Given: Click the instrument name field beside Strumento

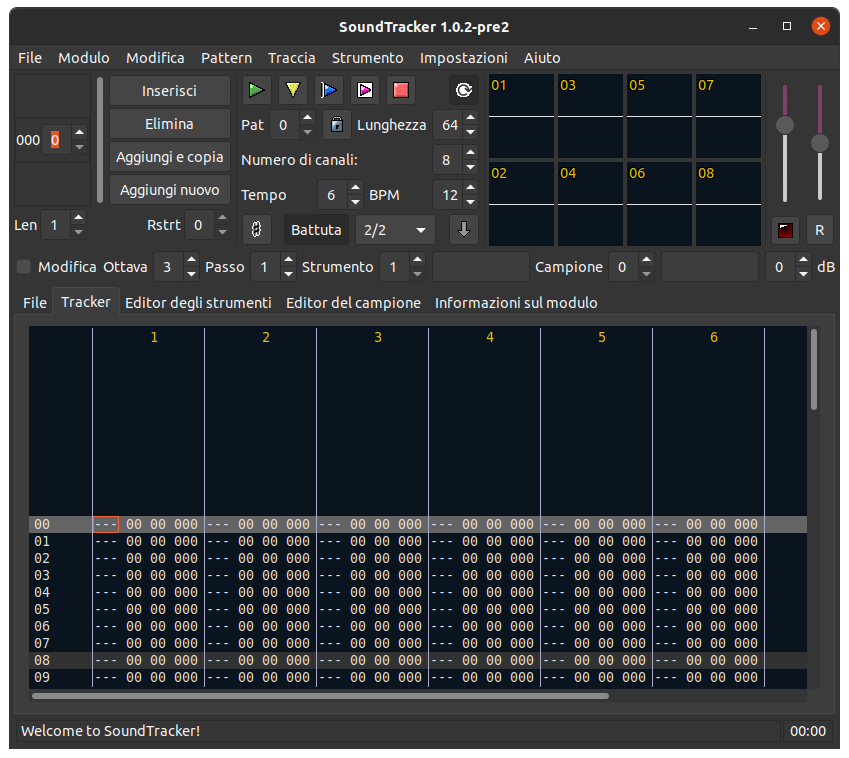Looking at the screenshot, I should pyautogui.click(x=480, y=266).
